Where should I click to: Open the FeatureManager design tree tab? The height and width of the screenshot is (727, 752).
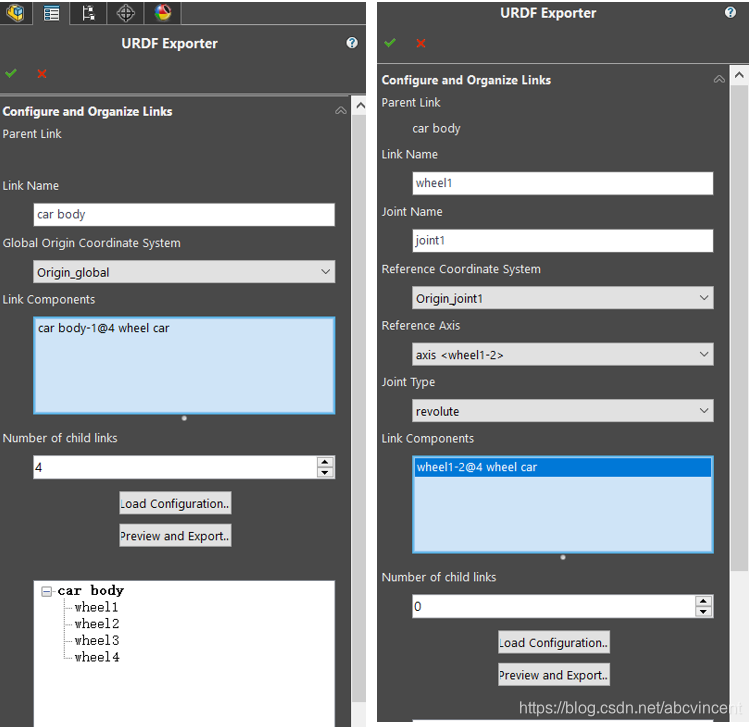click(x=15, y=13)
